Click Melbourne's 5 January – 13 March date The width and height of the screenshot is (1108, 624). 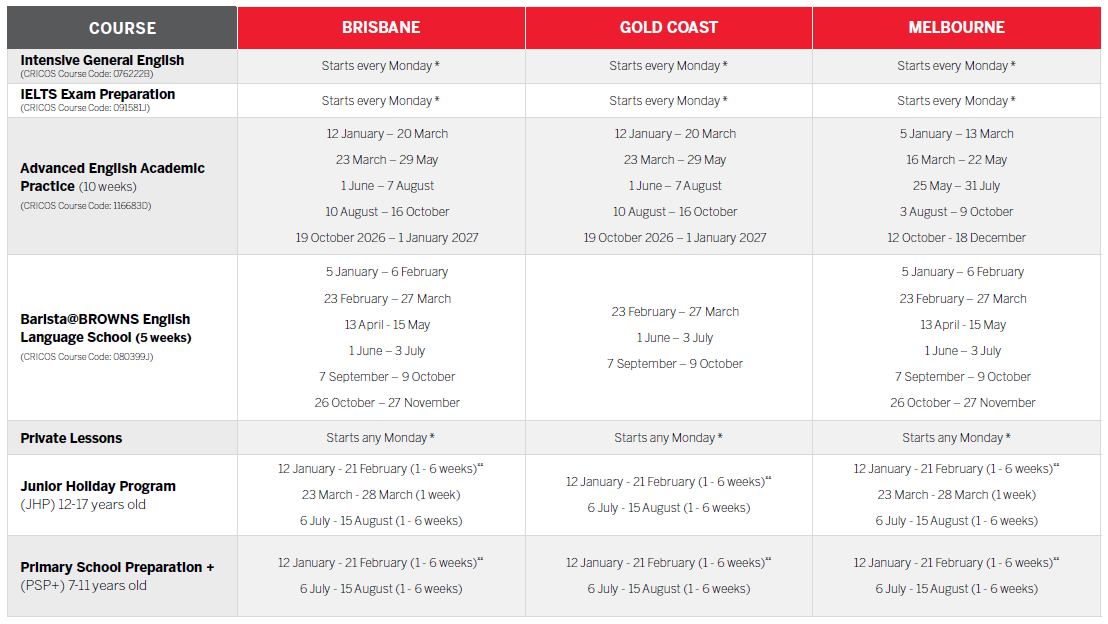point(956,134)
